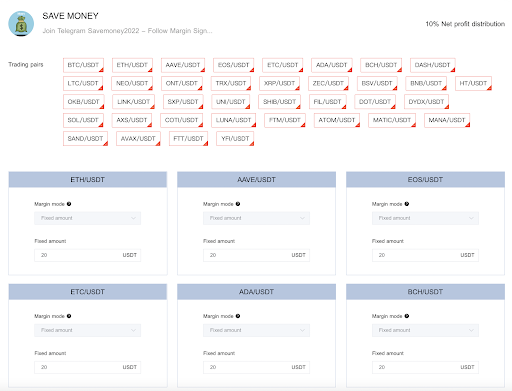Toggle the LTC/USDT trading pair

click(83, 83)
